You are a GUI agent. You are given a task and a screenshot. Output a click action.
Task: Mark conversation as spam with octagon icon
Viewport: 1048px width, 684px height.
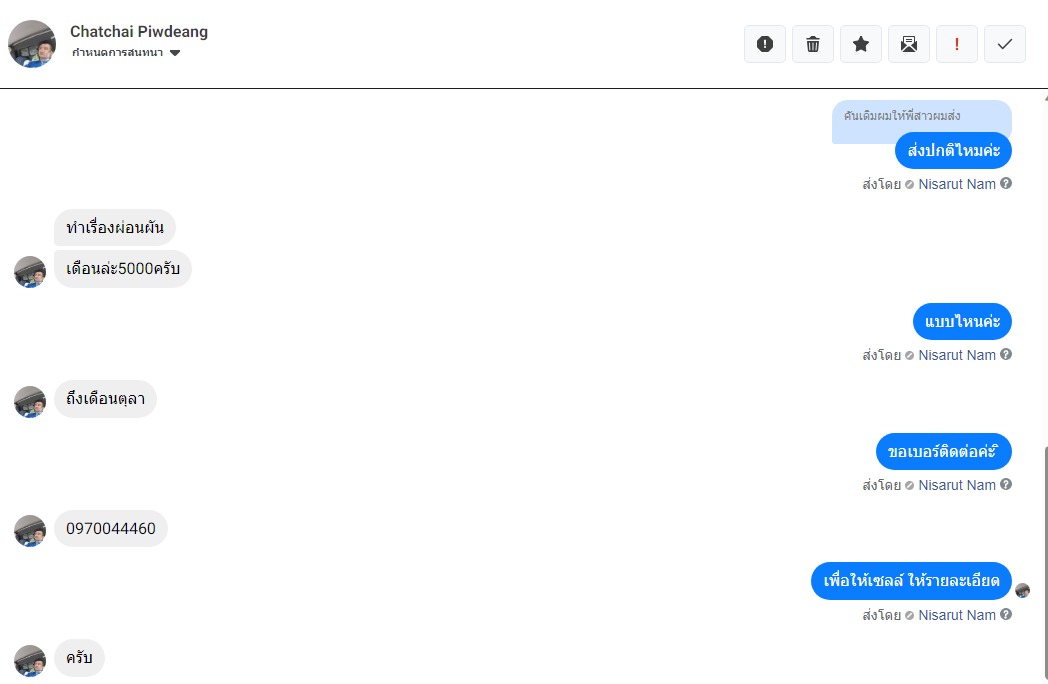tap(765, 44)
